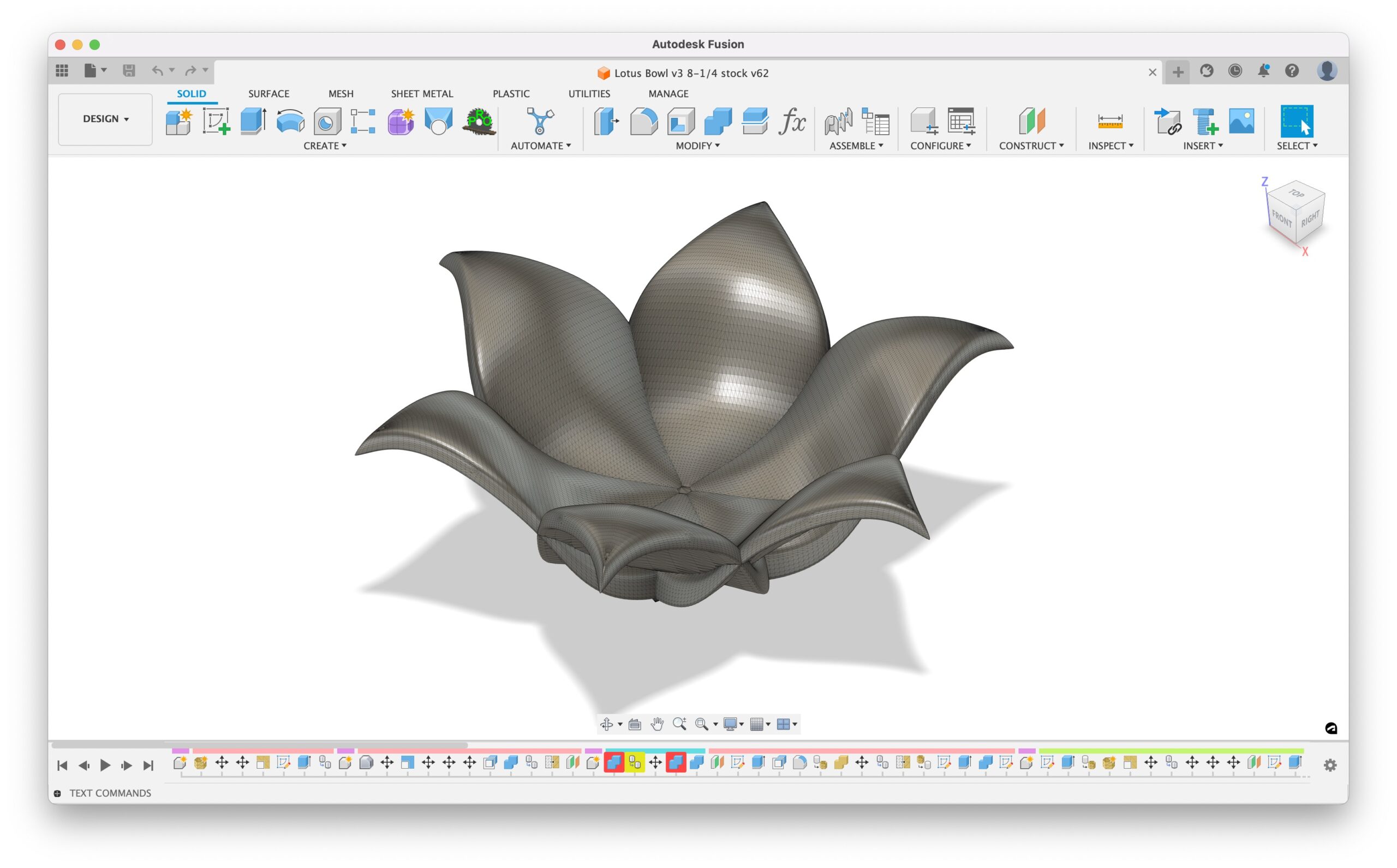
Task: Open the Job Status clock icon
Action: click(x=1235, y=70)
